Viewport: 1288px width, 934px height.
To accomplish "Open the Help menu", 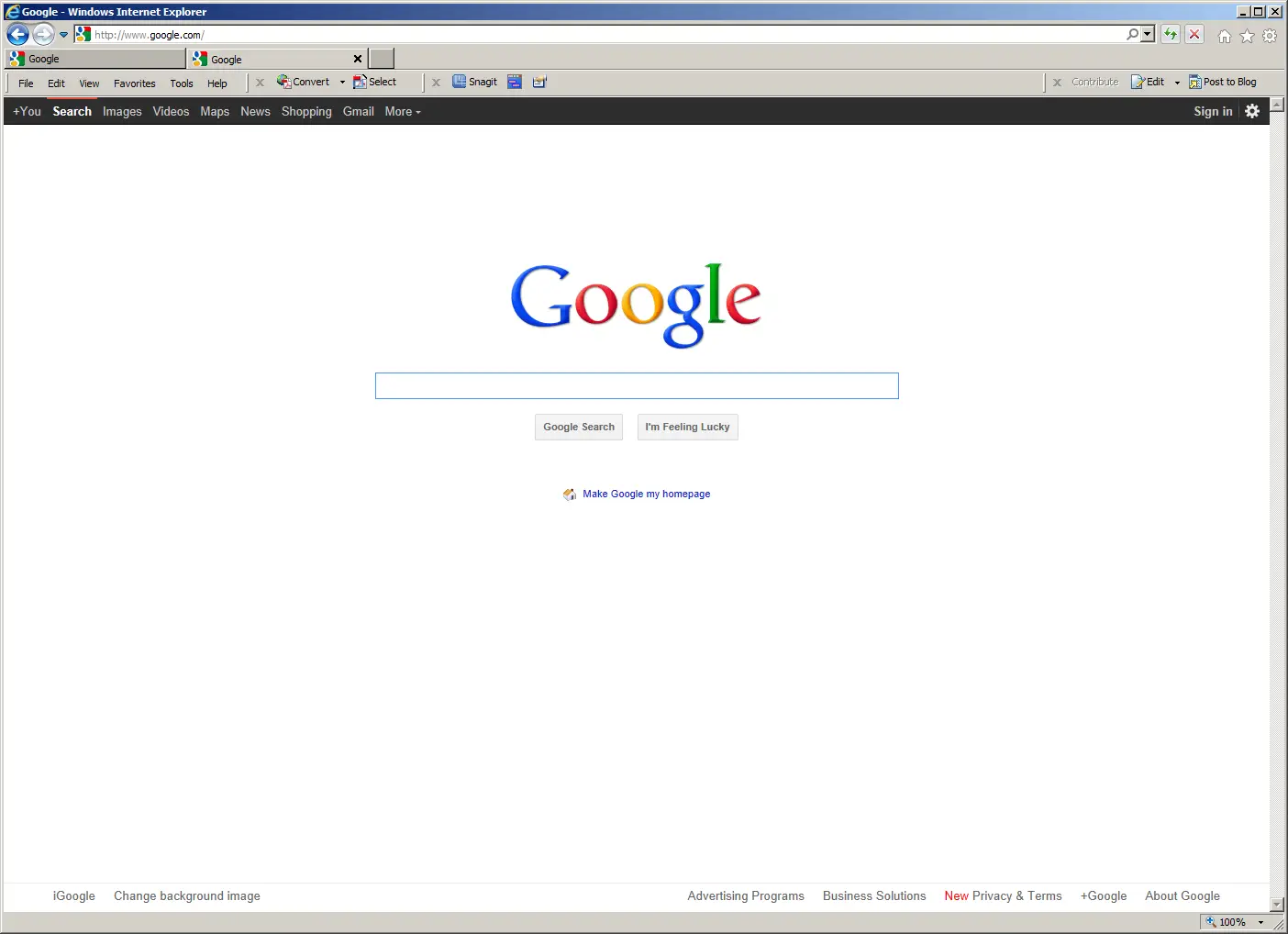I will tap(217, 83).
